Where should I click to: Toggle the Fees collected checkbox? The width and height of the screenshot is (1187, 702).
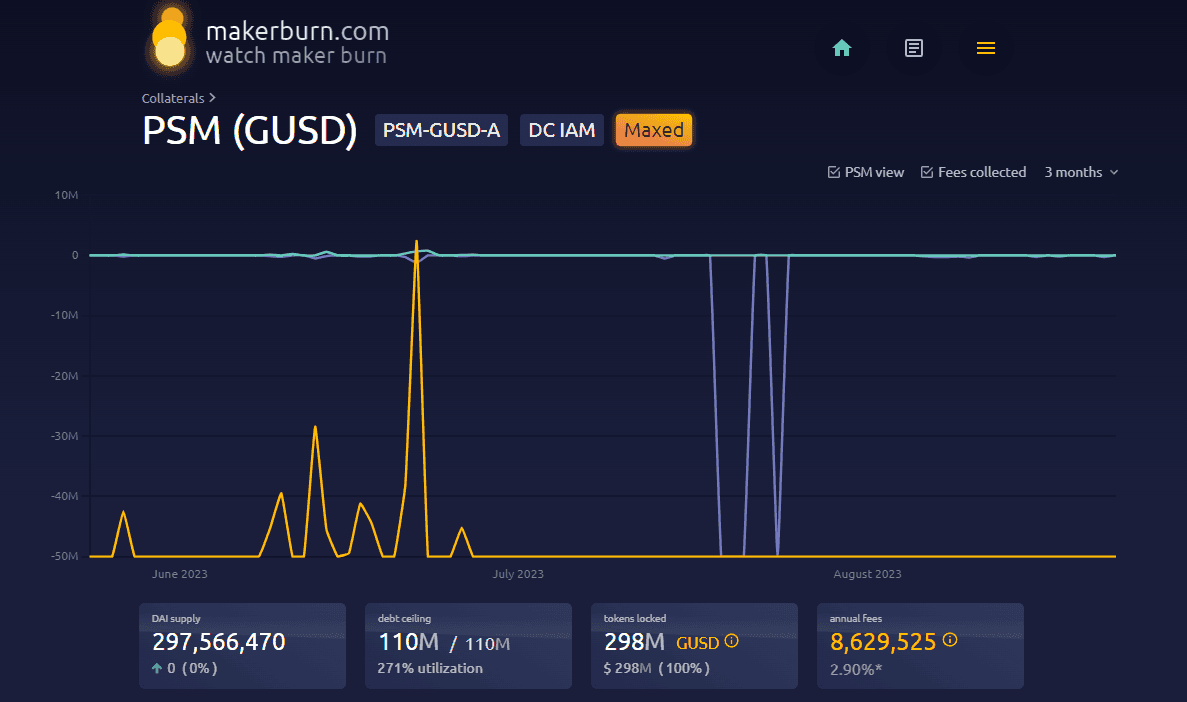[x=927, y=172]
